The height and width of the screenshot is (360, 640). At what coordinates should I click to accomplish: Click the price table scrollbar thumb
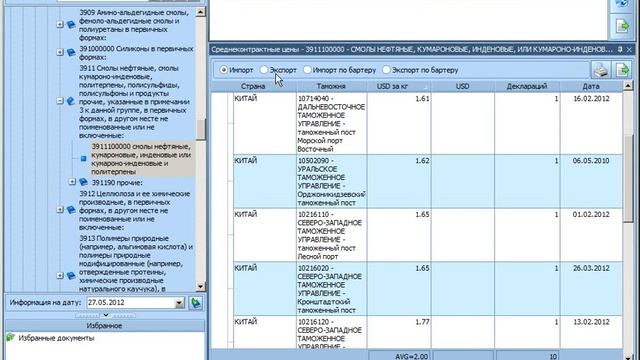(628, 179)
